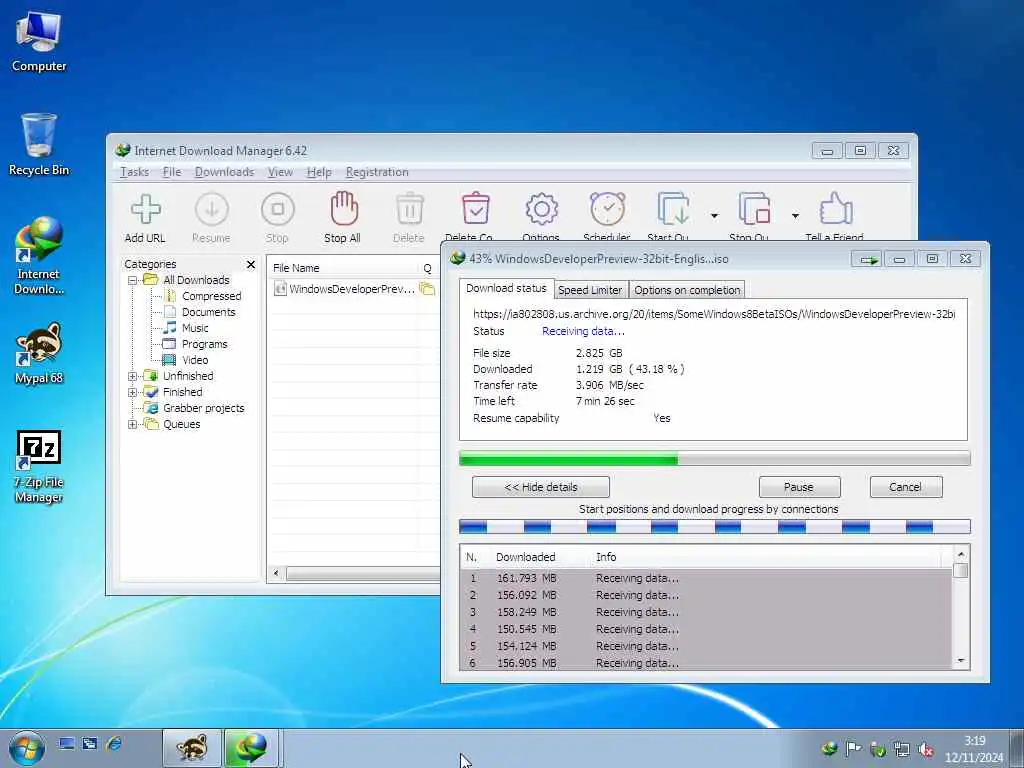Open the View menu
1024x768 pixels.
[280, 172]
